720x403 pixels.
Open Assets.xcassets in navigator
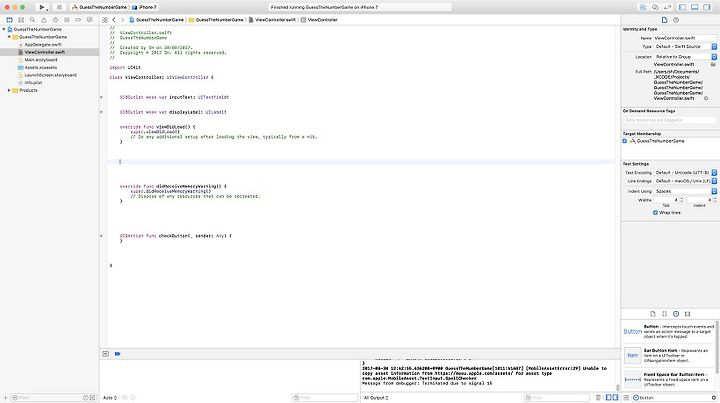pos(40,67)
